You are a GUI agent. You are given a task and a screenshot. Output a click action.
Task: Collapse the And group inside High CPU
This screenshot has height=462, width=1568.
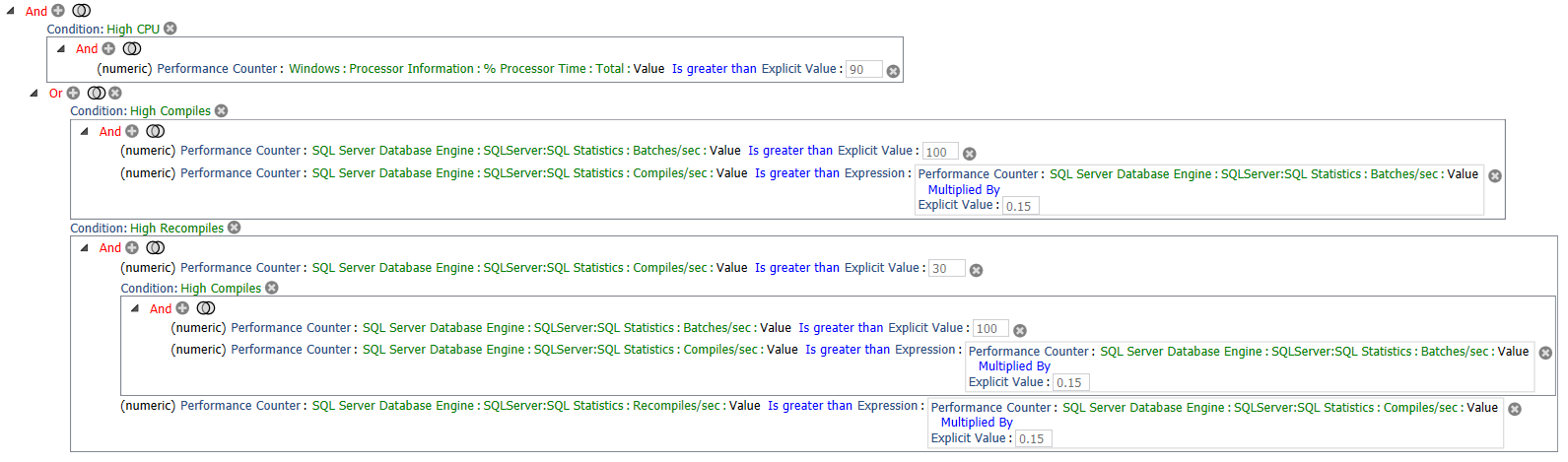61,48
